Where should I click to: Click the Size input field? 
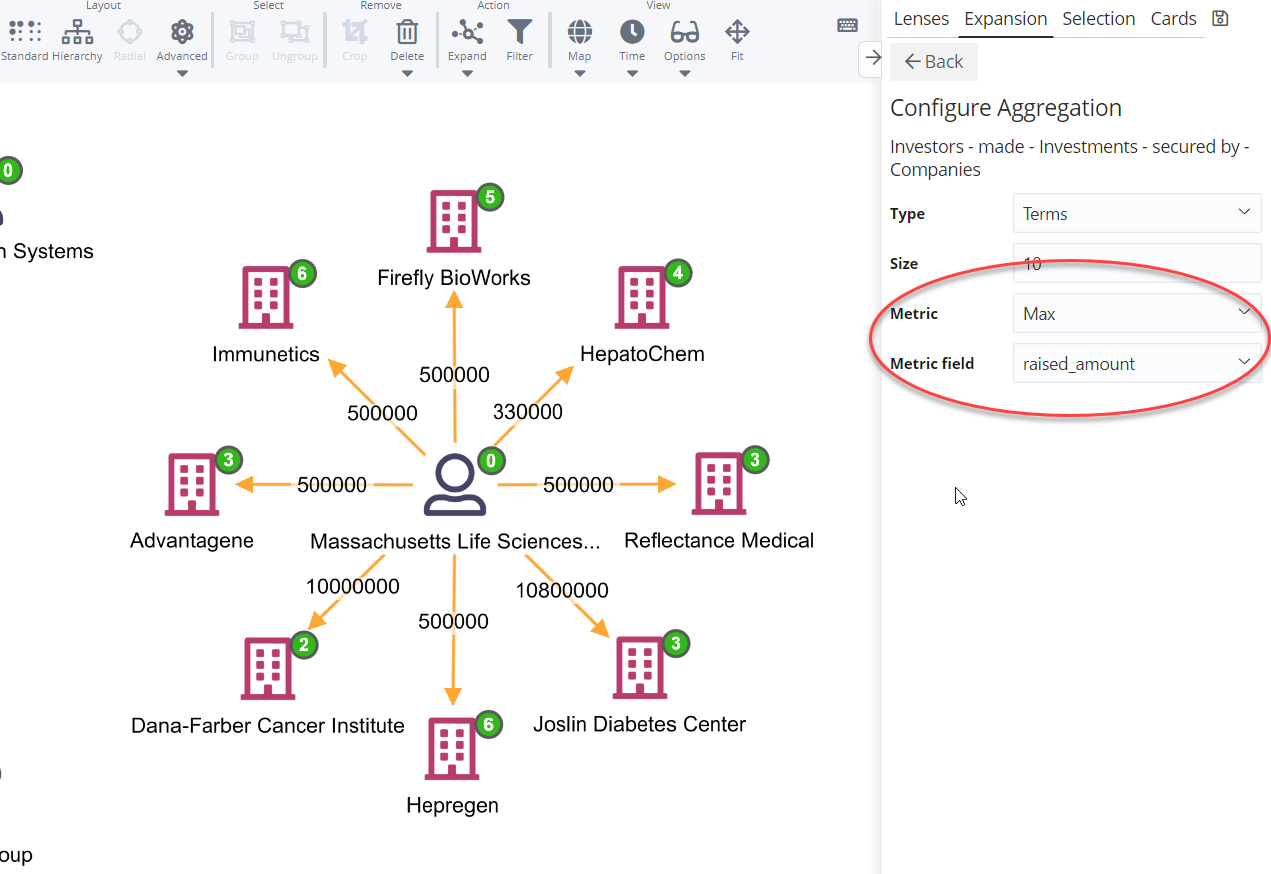1137,263
